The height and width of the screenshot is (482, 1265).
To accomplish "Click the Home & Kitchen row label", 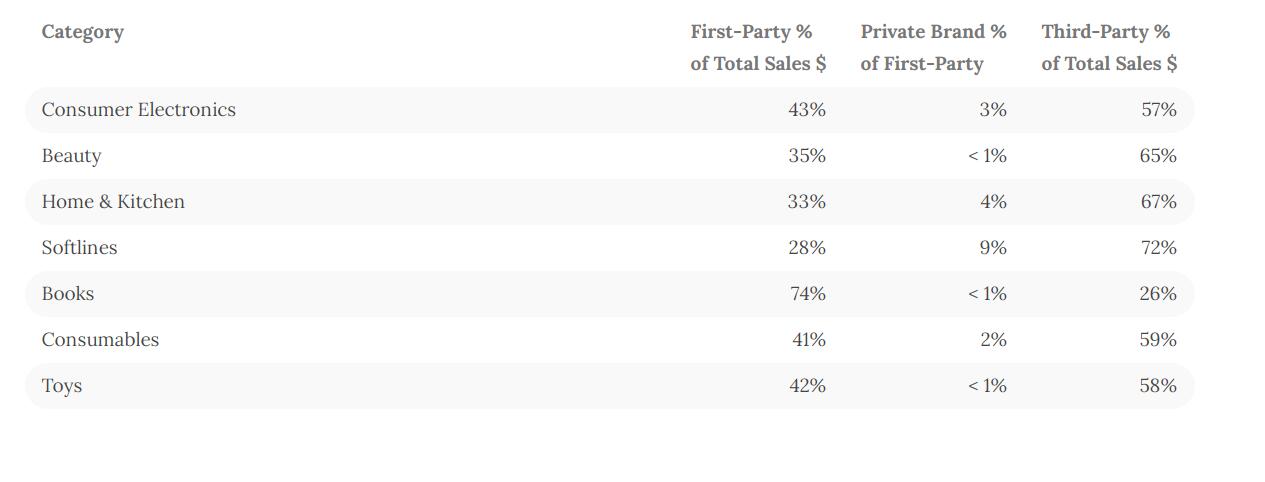I will pyautogui.click(x=113, y=202).
